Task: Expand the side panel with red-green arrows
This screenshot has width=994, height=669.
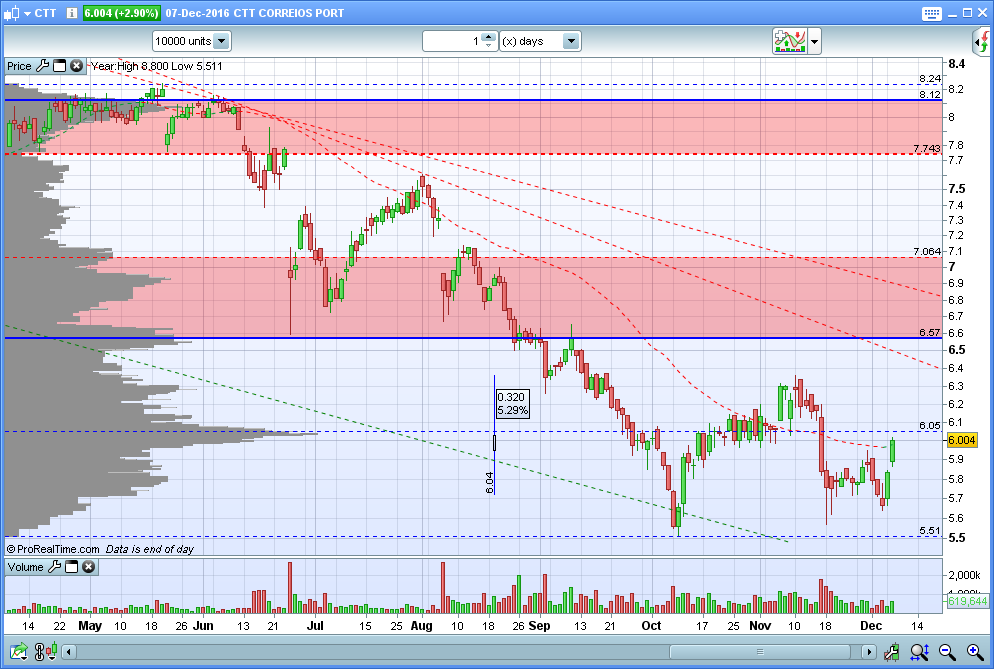Action: pyautogui.click(x=982, y=42)
